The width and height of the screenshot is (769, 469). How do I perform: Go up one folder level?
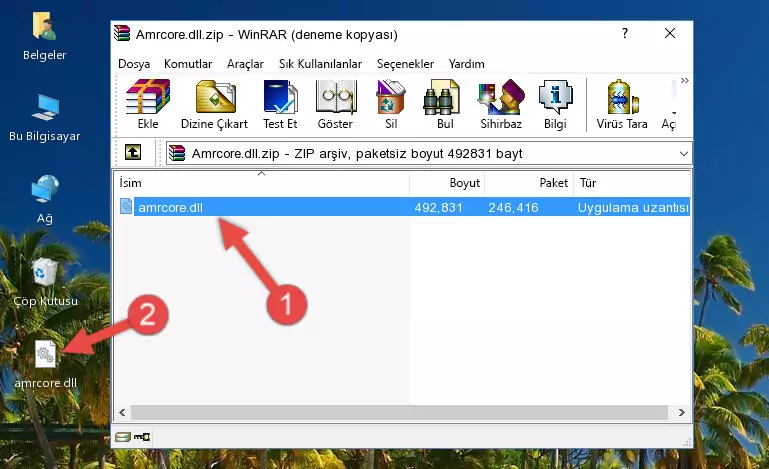coord(133,153)
